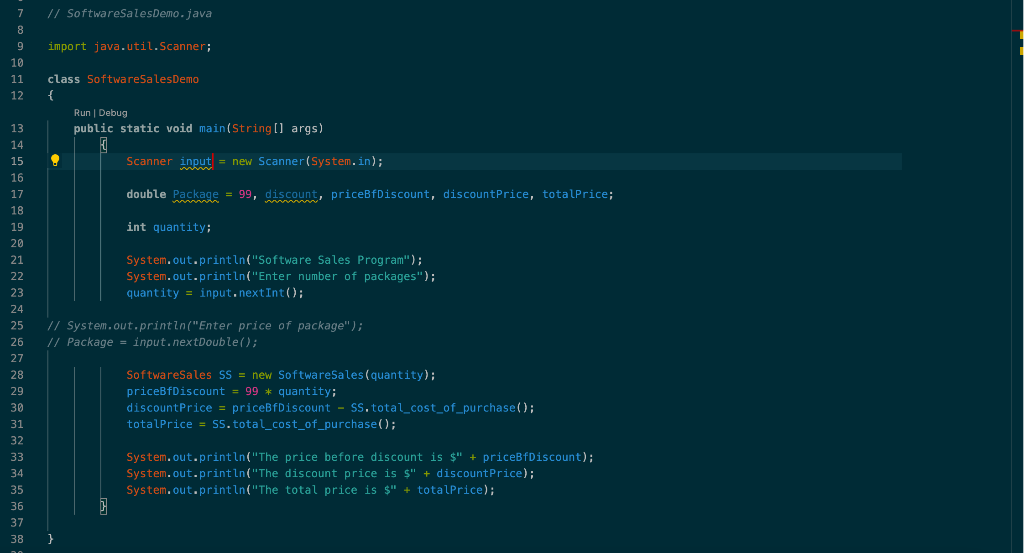Click the "Enter number of packages" string
This screenshot has width=1024, height=553.
pyautogui.click(x=340, y=276)
